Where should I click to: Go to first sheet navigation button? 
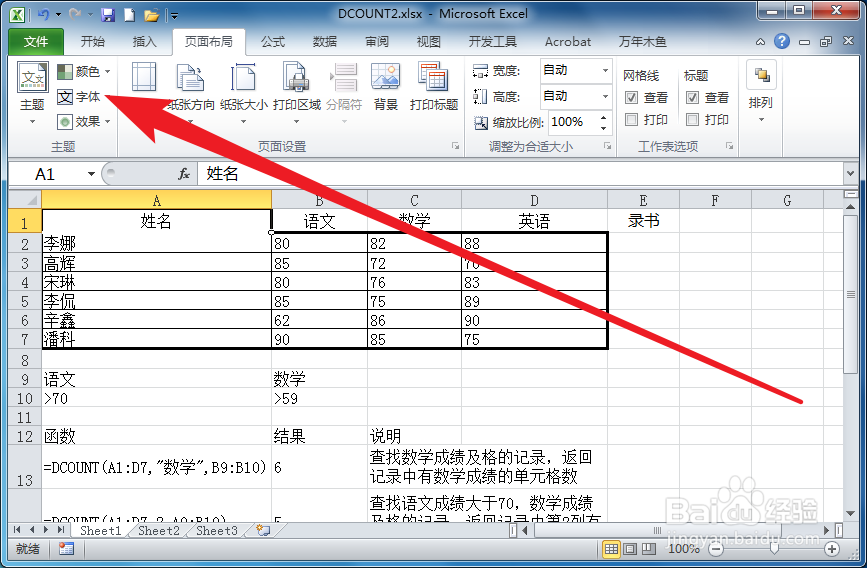coord(18,530)
